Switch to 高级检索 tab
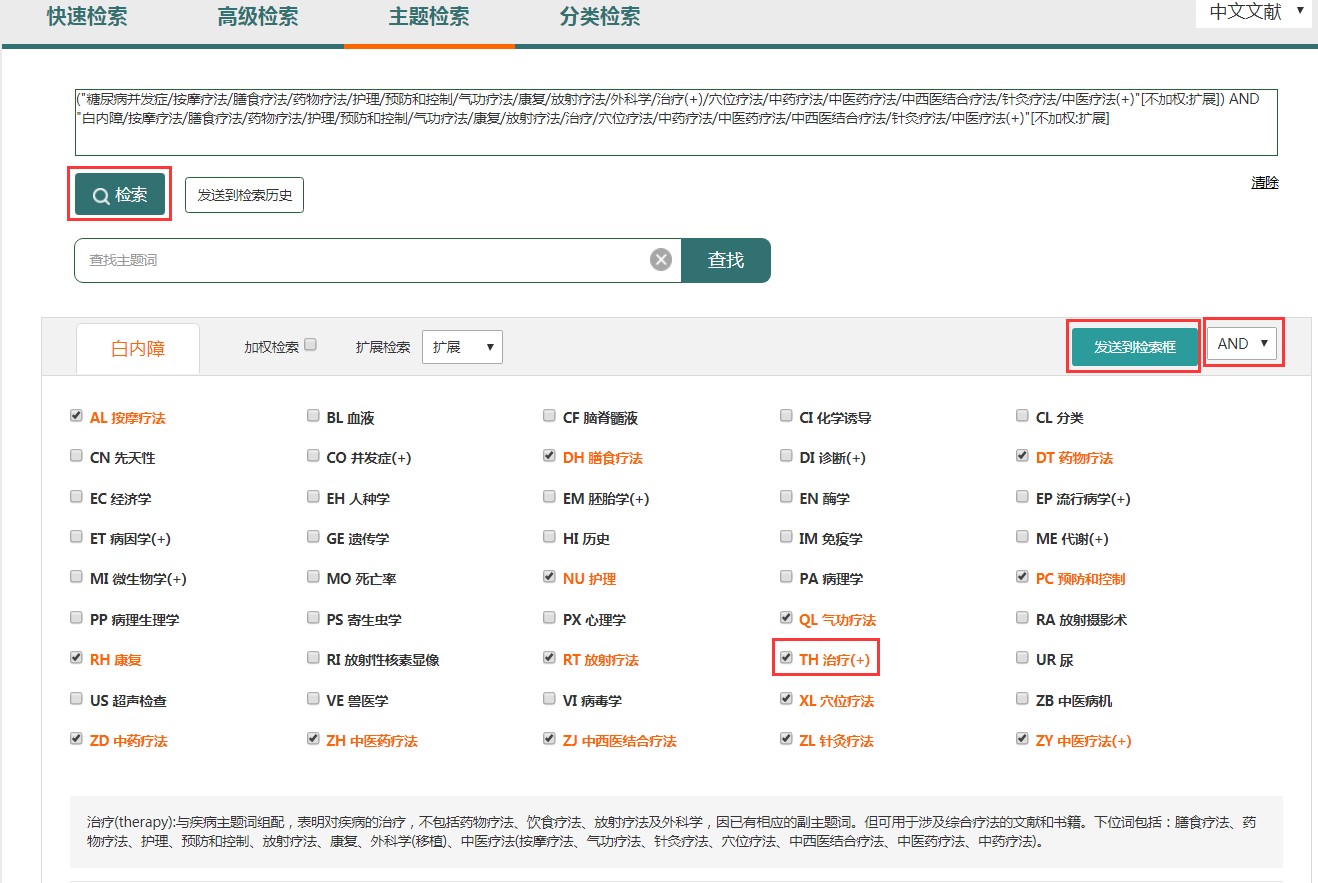This screenshot has height=883, width=1318. [258, 17]
